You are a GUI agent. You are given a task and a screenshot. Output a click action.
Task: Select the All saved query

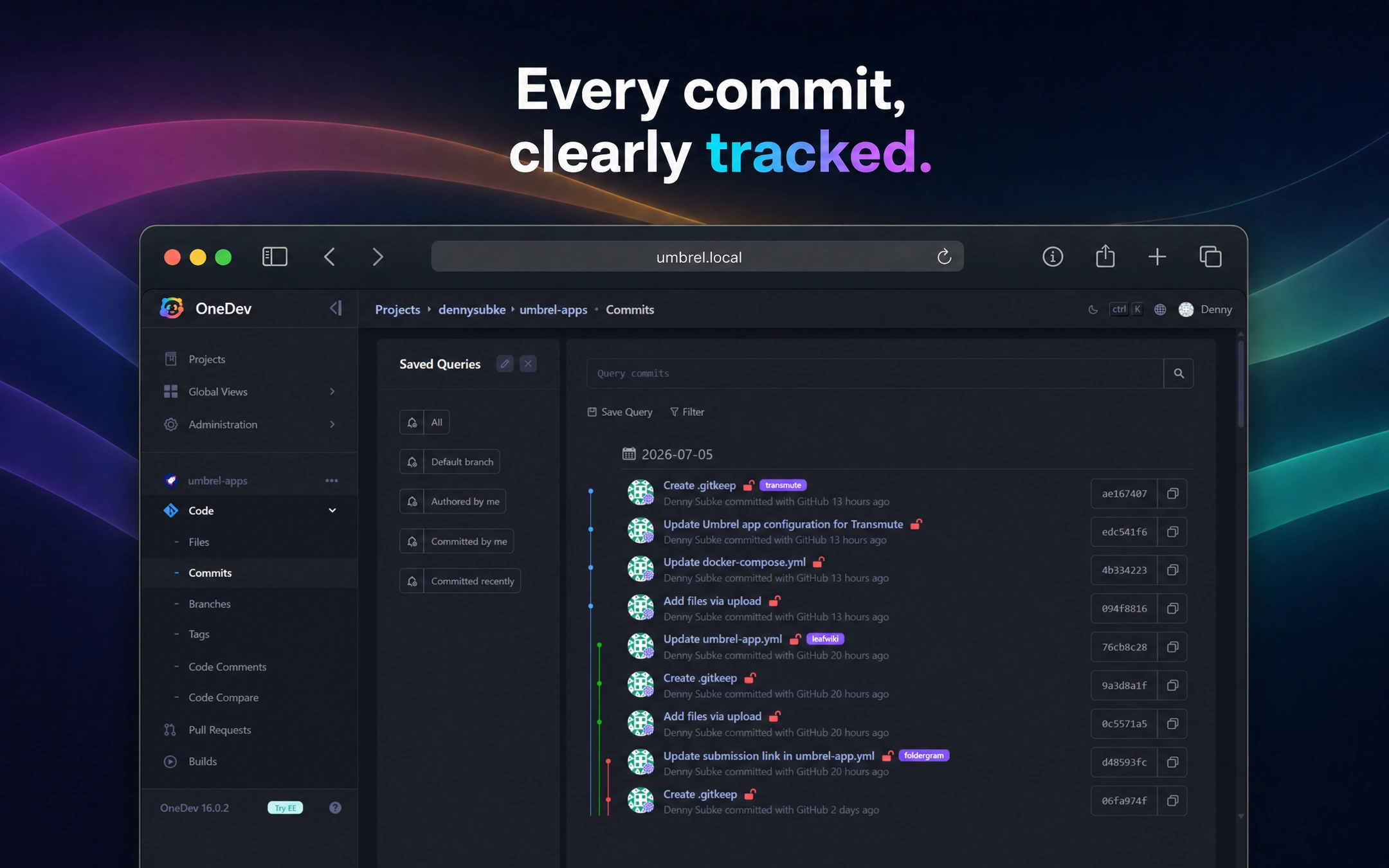coord(437,422)
